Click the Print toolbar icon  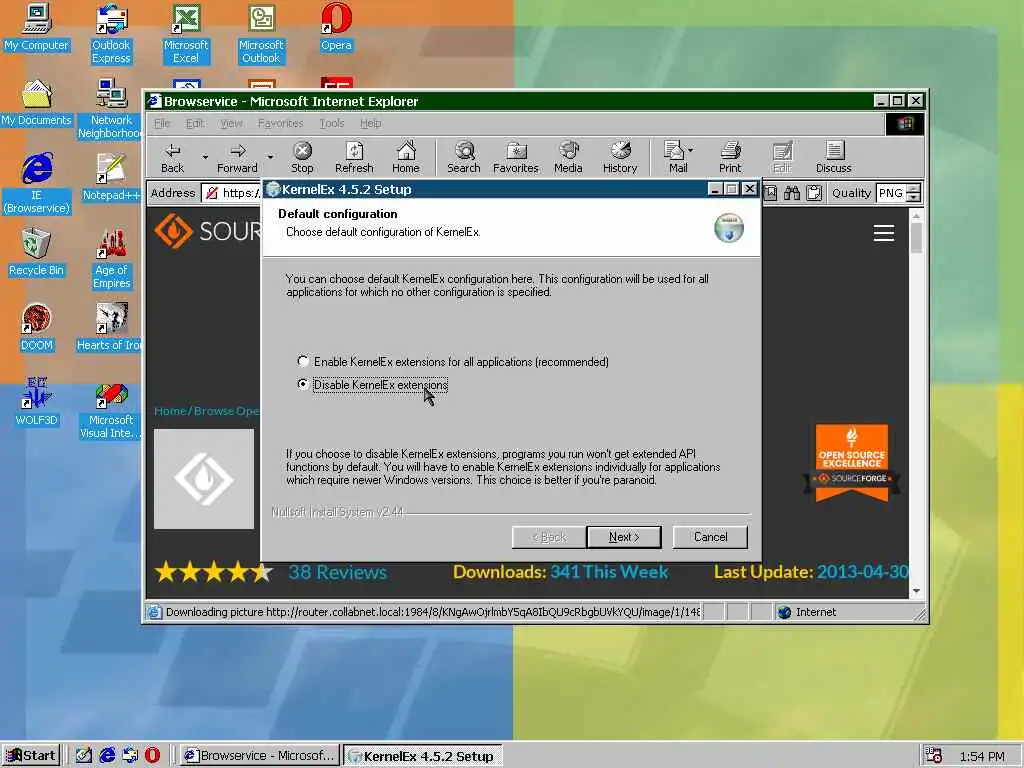730,158
